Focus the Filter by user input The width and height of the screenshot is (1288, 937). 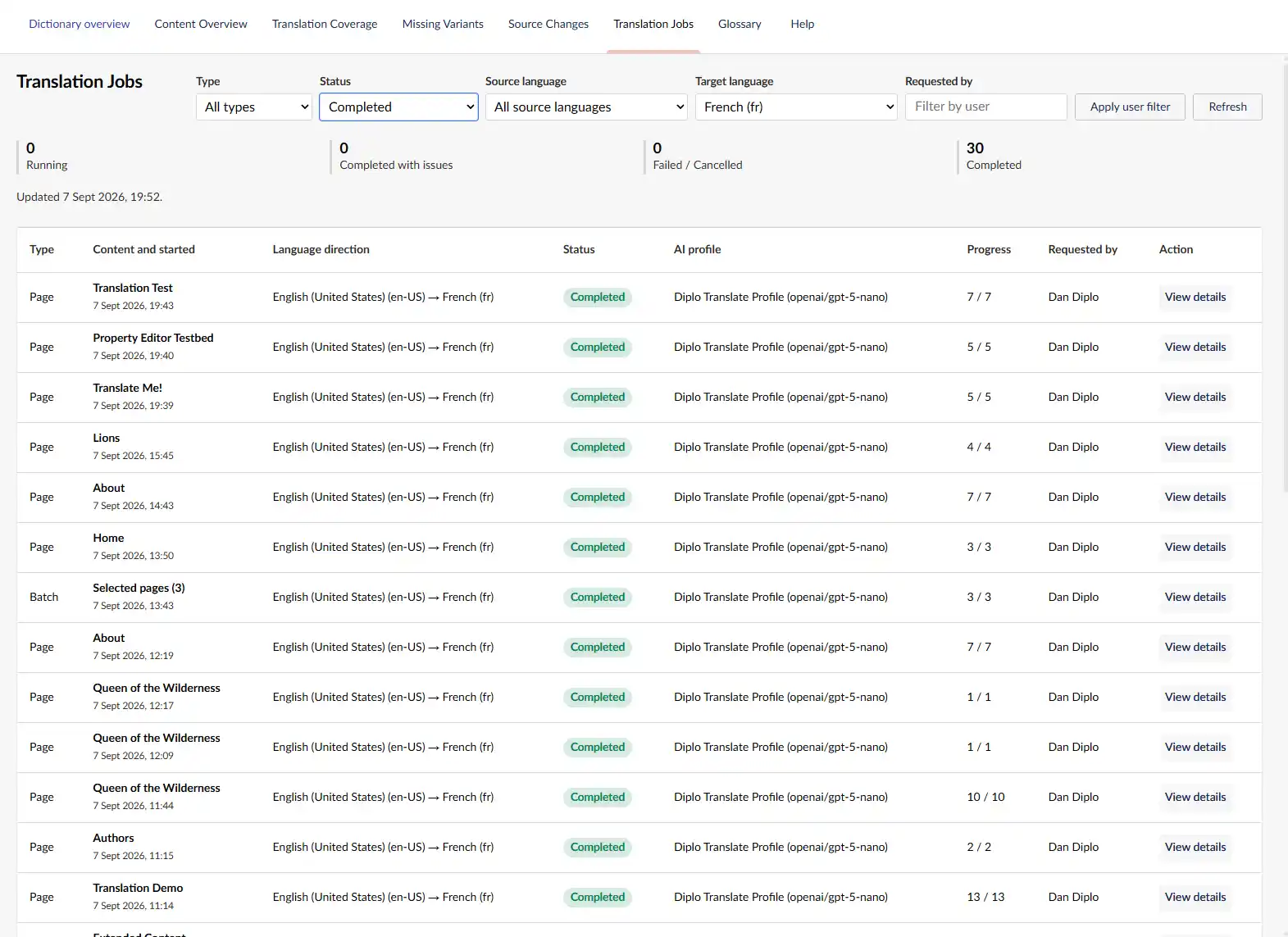986,107
